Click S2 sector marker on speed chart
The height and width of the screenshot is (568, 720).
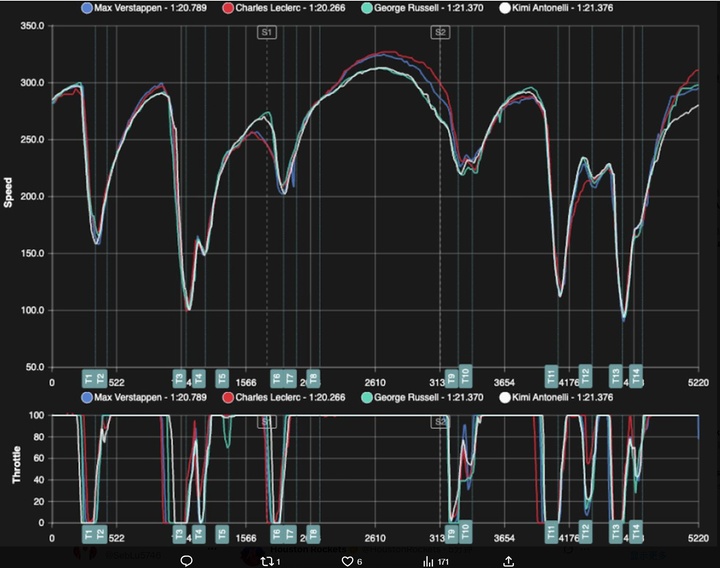[440, 32]
